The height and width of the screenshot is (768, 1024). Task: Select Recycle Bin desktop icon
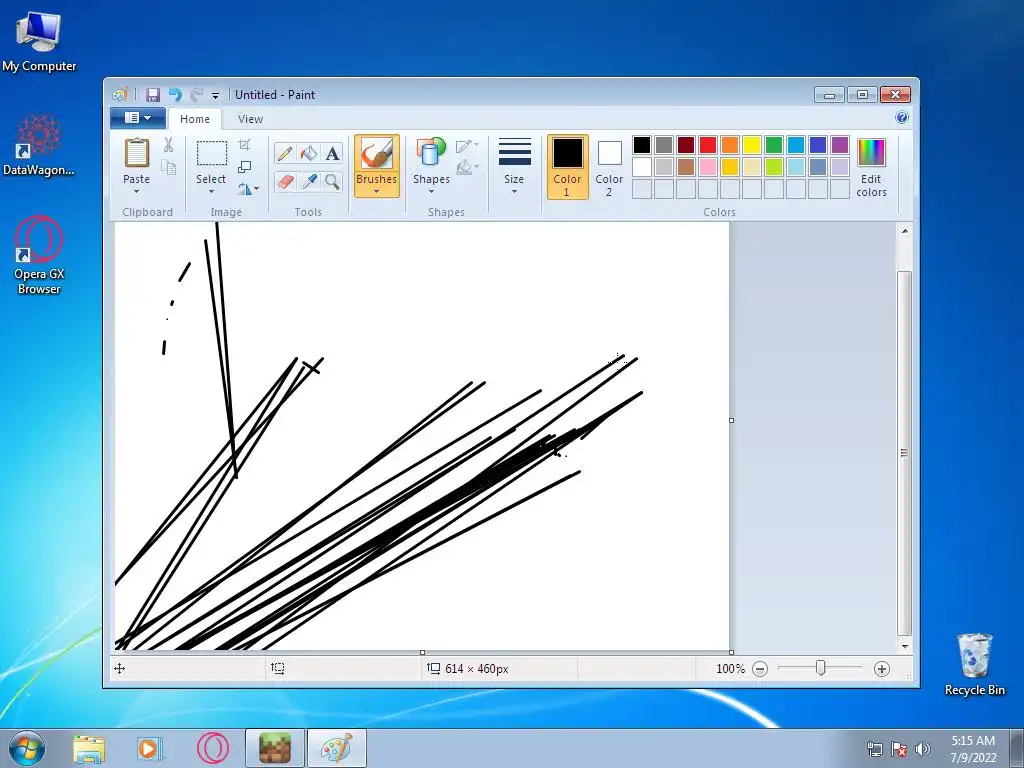pyautogui.click(x=974, y=665)
